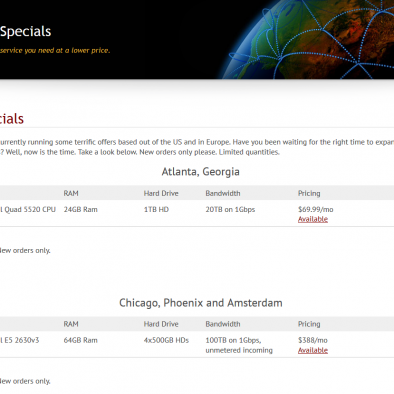Click the RAM header in Atlanta table
The image size is (394, 394).
coord(71,193)
